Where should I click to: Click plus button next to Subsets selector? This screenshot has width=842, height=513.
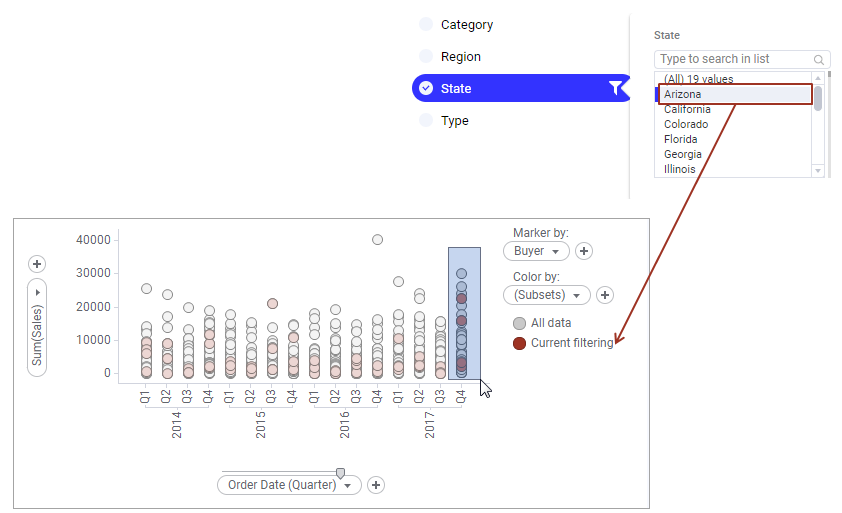point(605,295)
